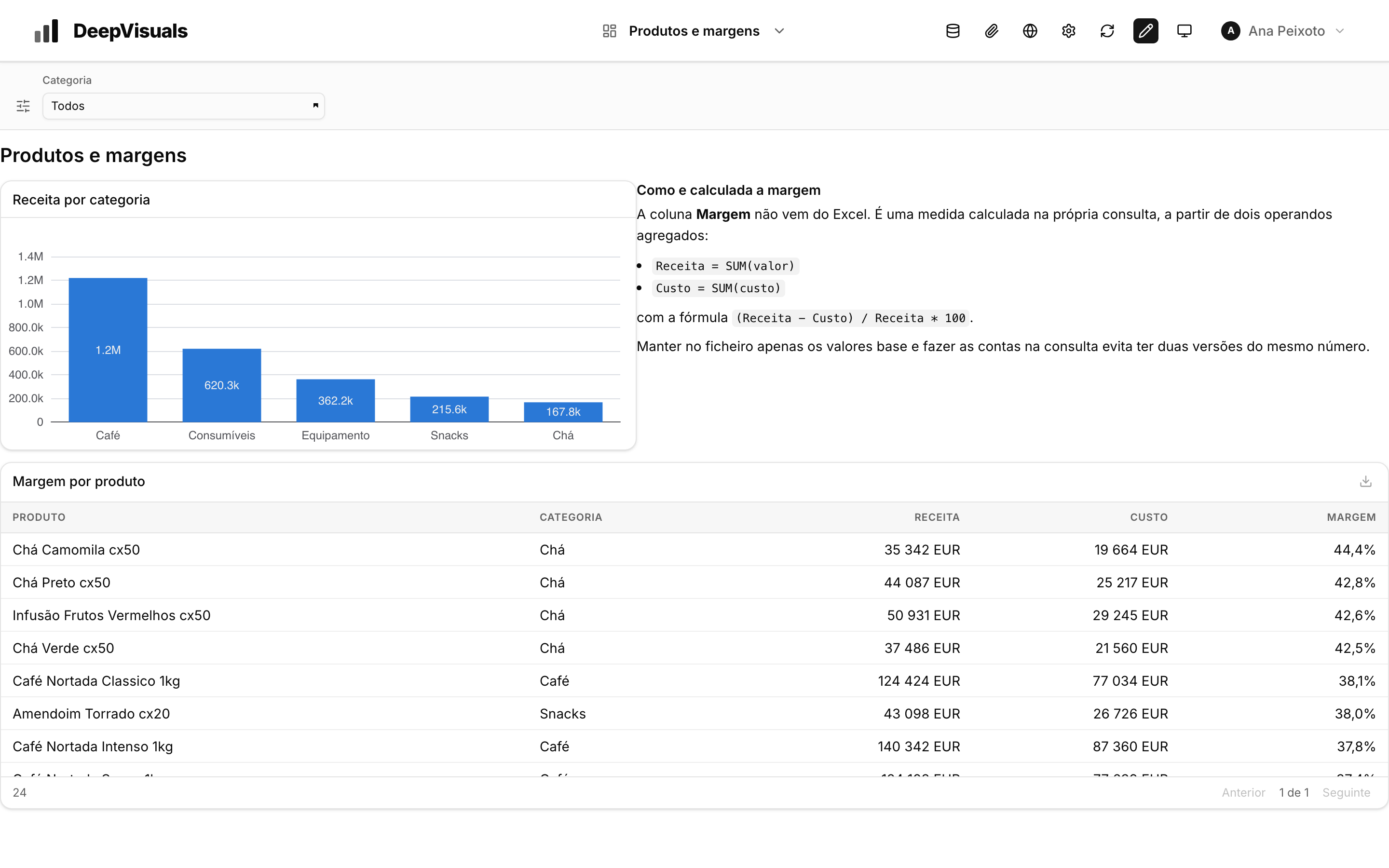Click Ana Peixoto avatar
This screenshot has height=868, width=1389.
pos(1231,31)
